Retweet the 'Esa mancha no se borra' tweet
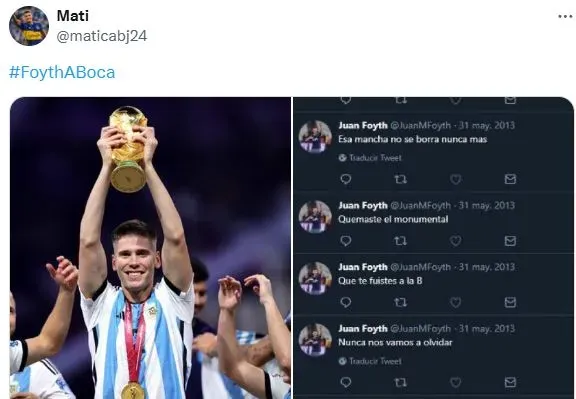The image size is (576, 399). point(400,179)
